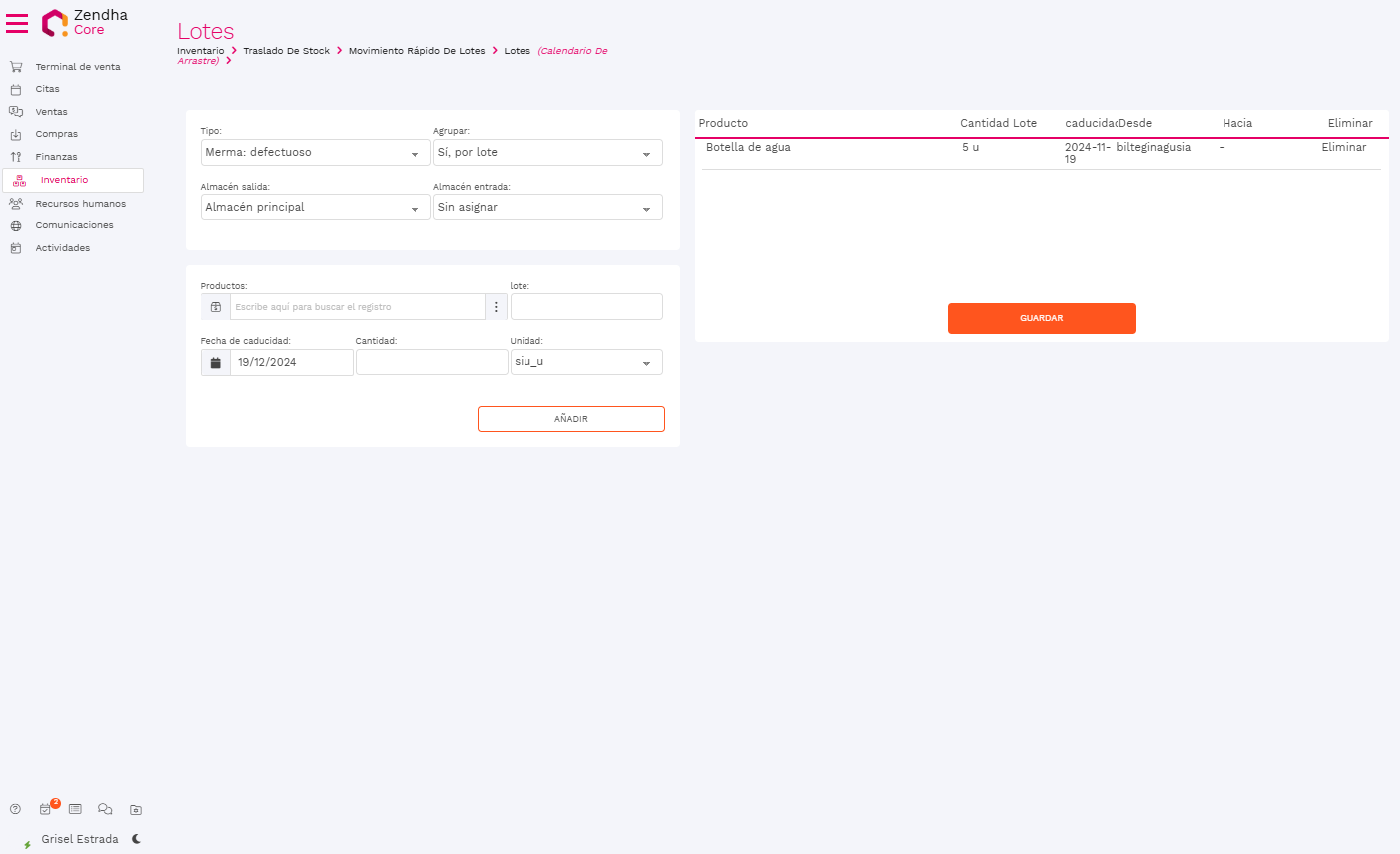Screen dimensions: 1400x854
Task: Open the chat bubbles icon
Action: pos(105,809)
